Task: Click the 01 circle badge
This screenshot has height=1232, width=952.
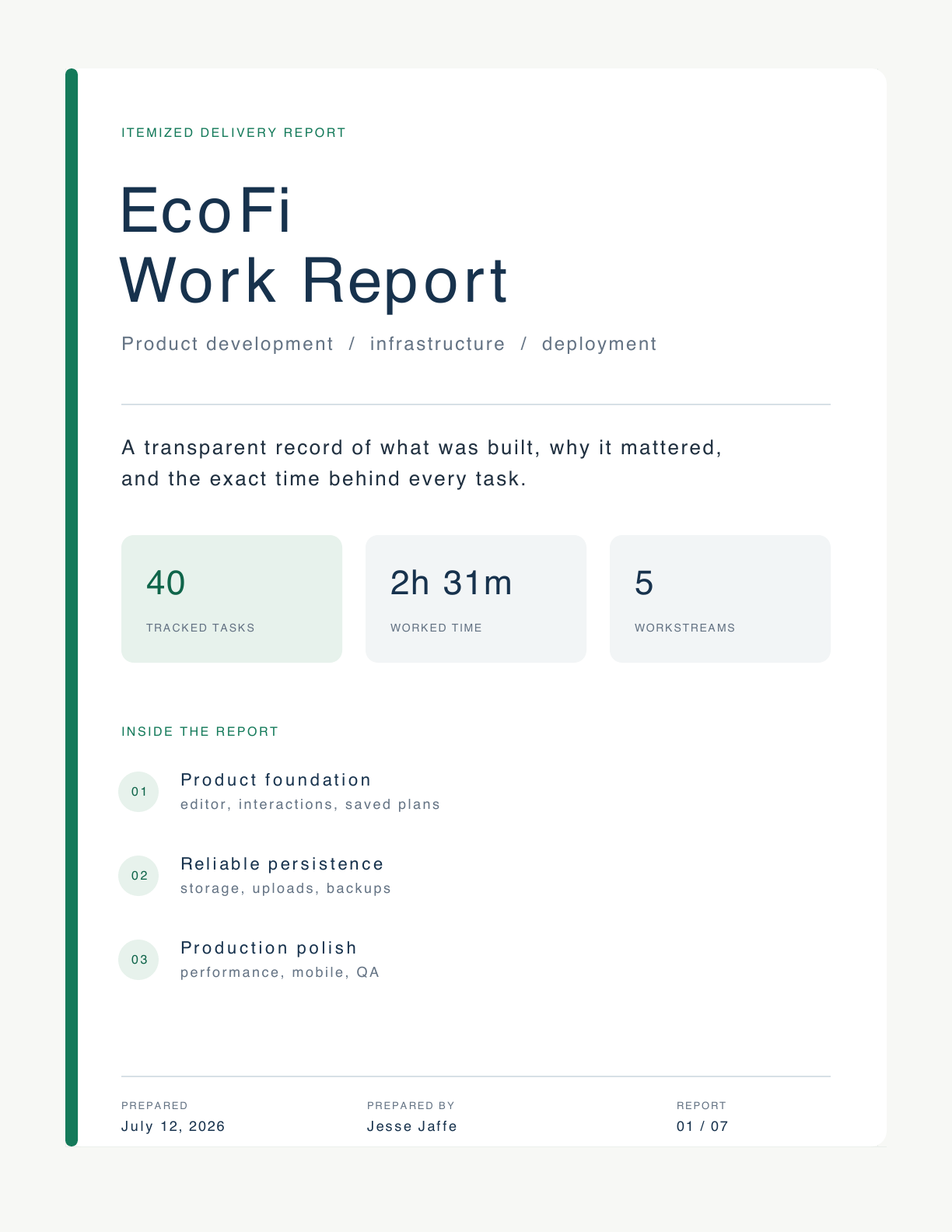Action: click(x=138, y=792)
